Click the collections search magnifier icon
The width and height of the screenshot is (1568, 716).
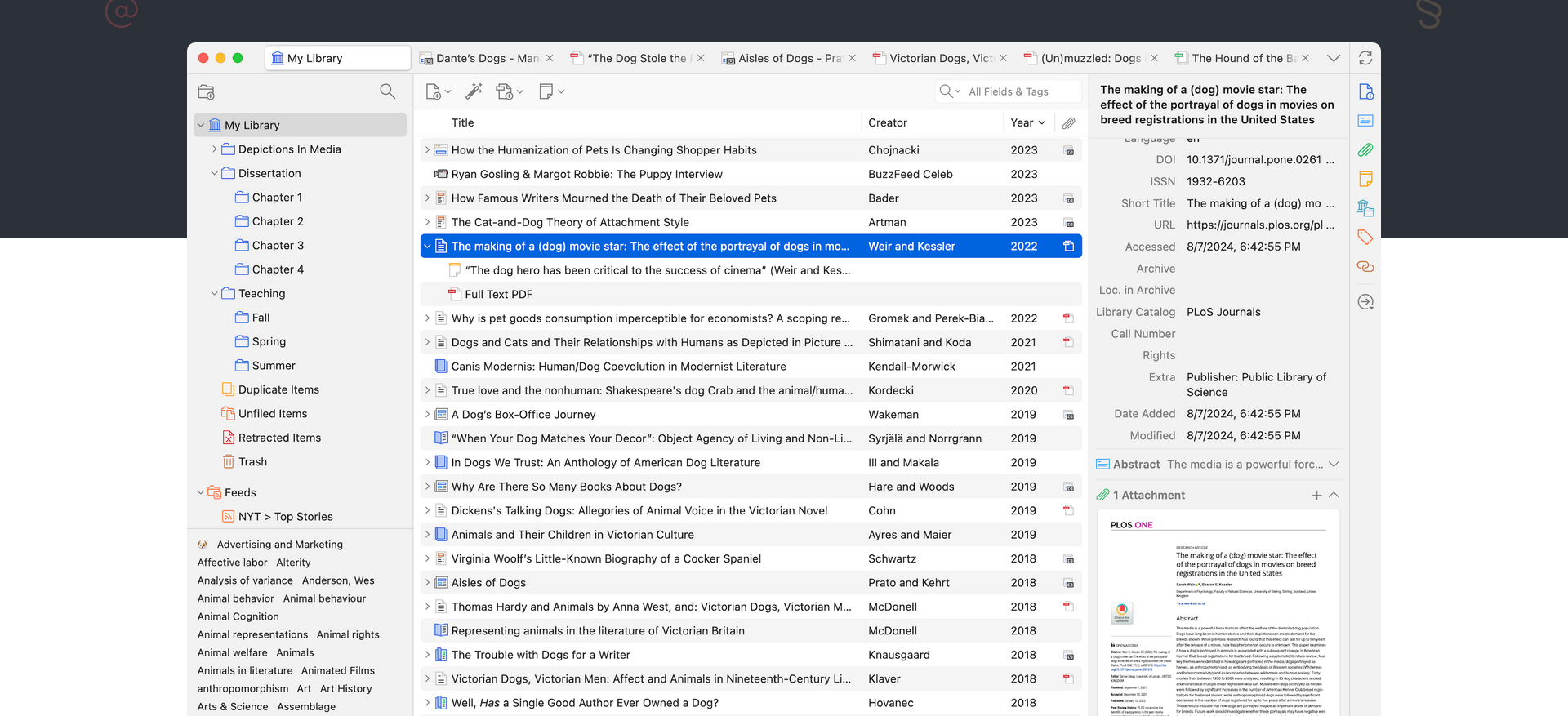[387, 91]
